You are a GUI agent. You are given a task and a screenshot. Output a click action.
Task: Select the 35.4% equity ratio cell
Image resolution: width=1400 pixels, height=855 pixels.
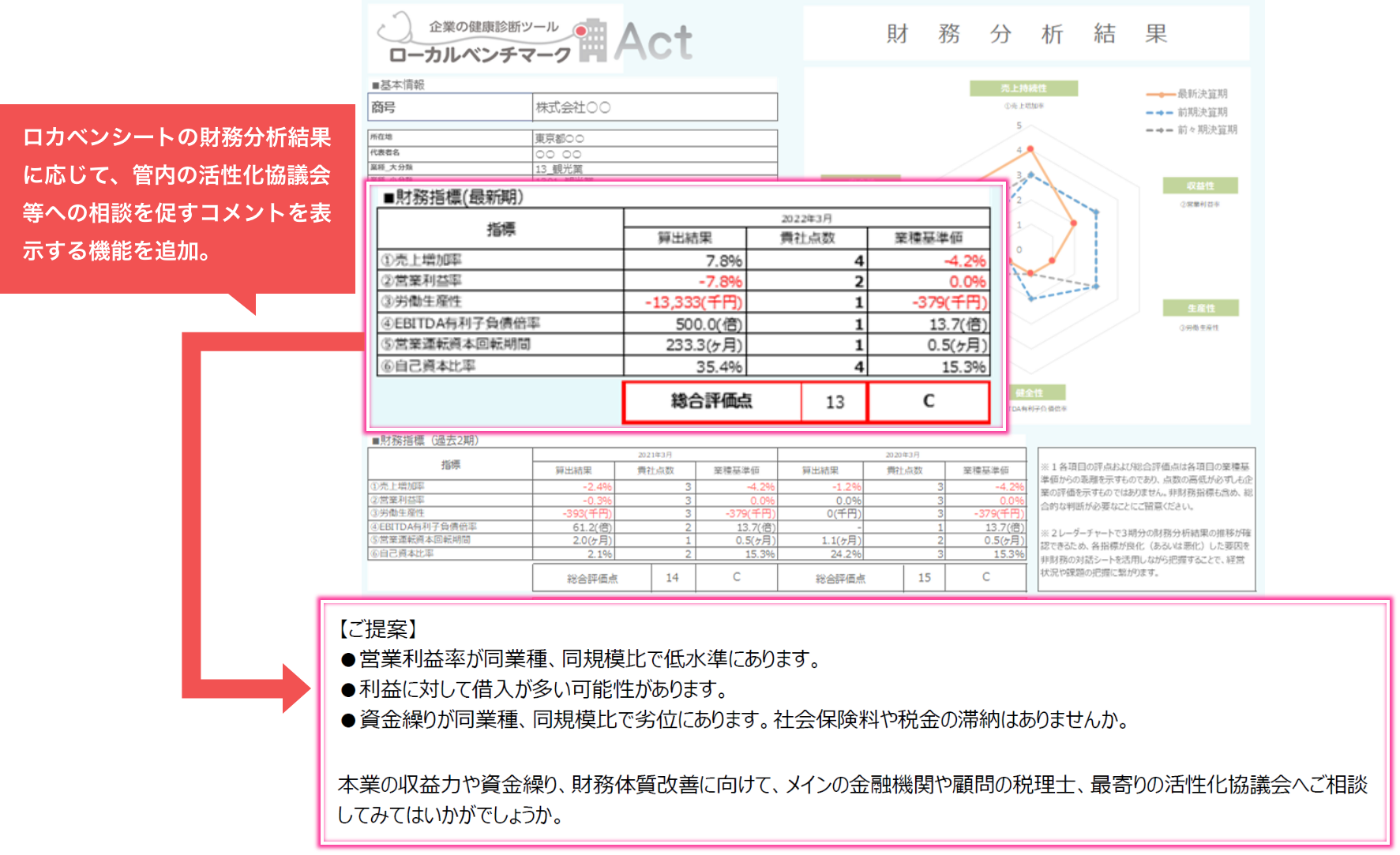685,366
